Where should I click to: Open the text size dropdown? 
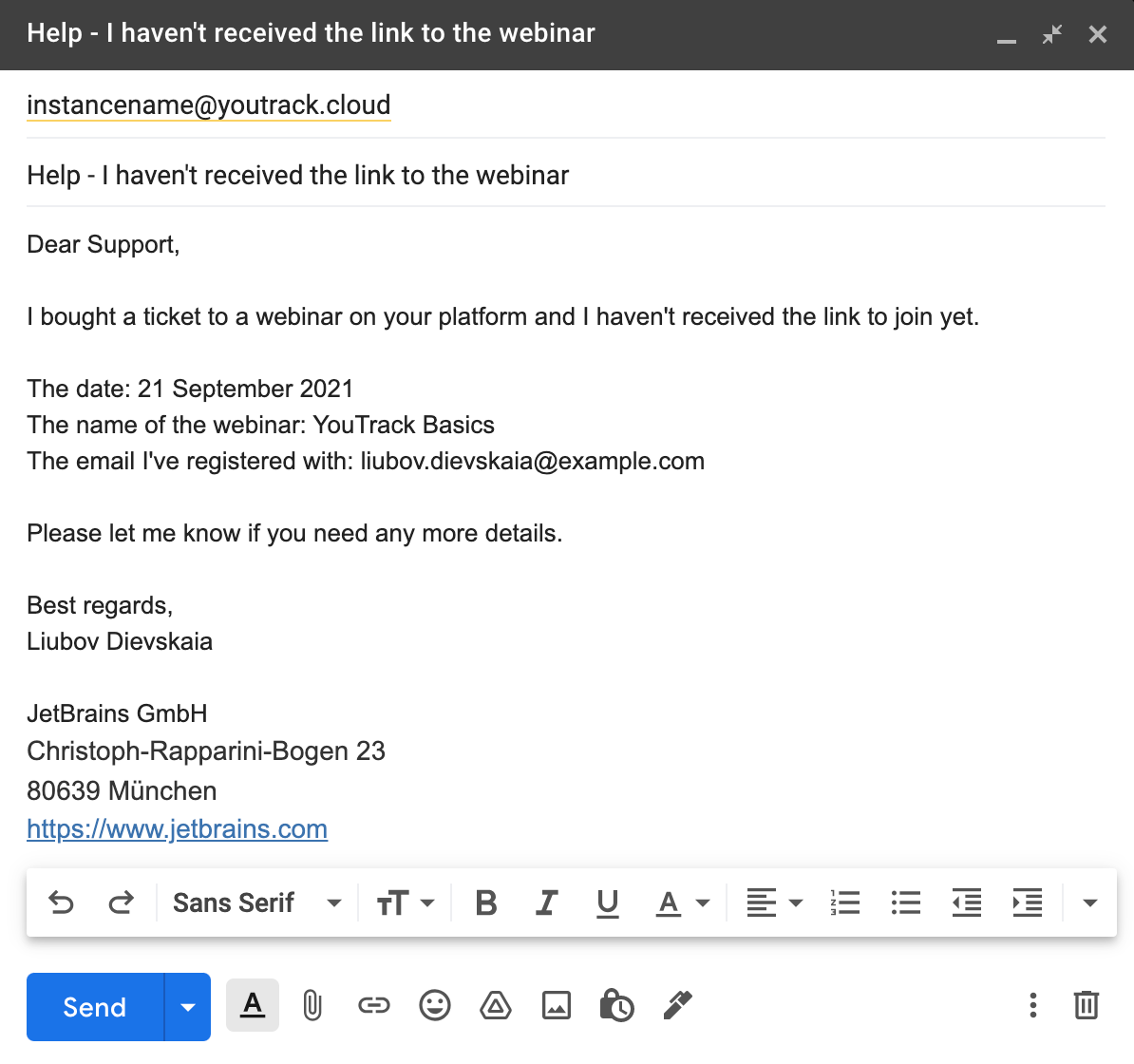point(405,902)
